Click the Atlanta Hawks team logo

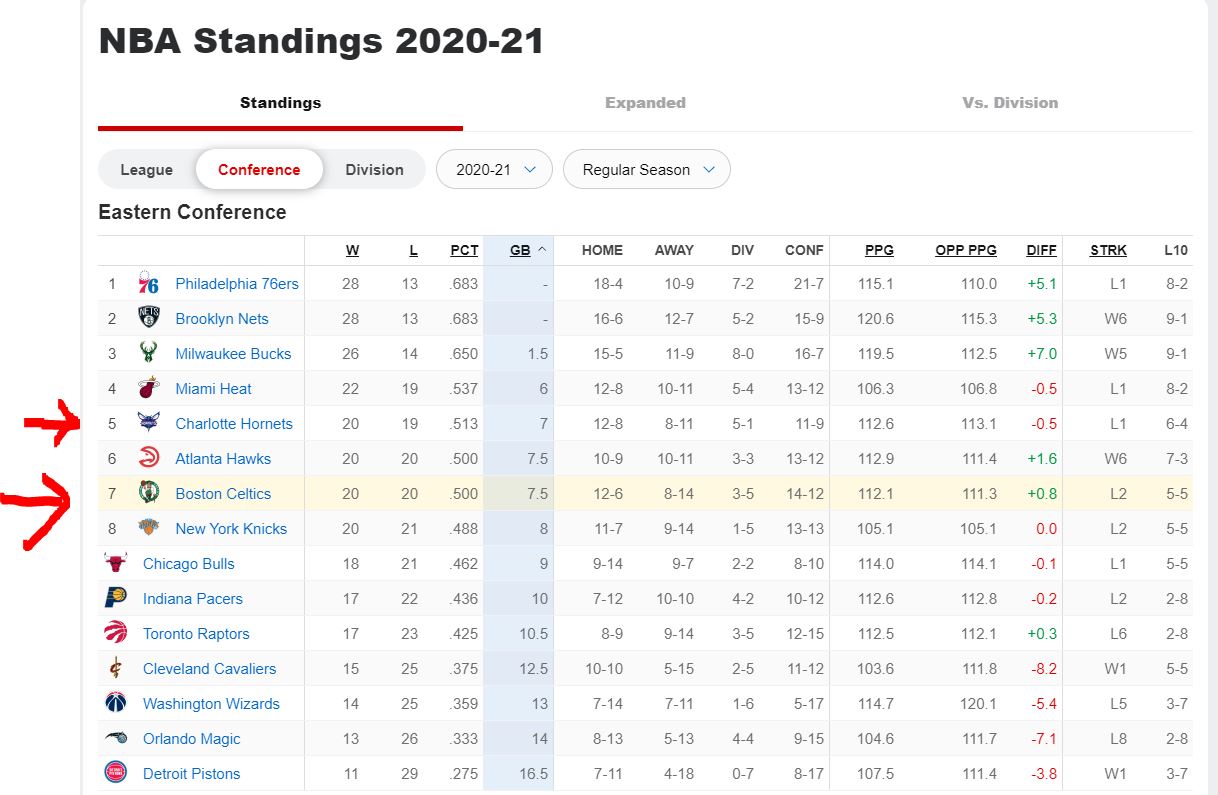click(149, 458)
